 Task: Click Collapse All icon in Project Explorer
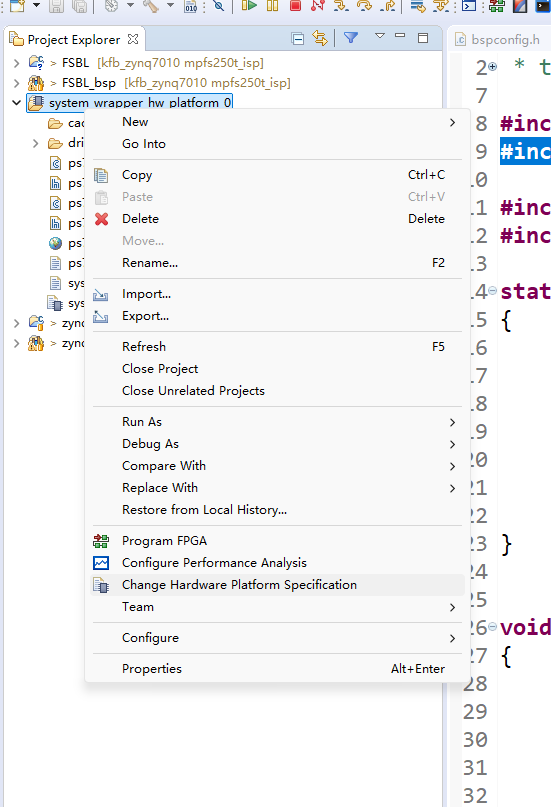297,39
